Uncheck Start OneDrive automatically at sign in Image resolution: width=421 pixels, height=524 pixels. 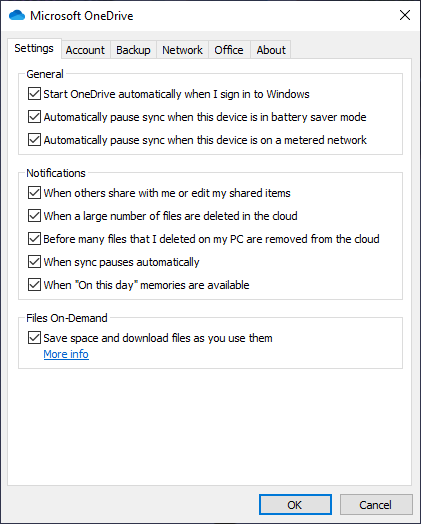pyautogui.click(x=34, y=94)
